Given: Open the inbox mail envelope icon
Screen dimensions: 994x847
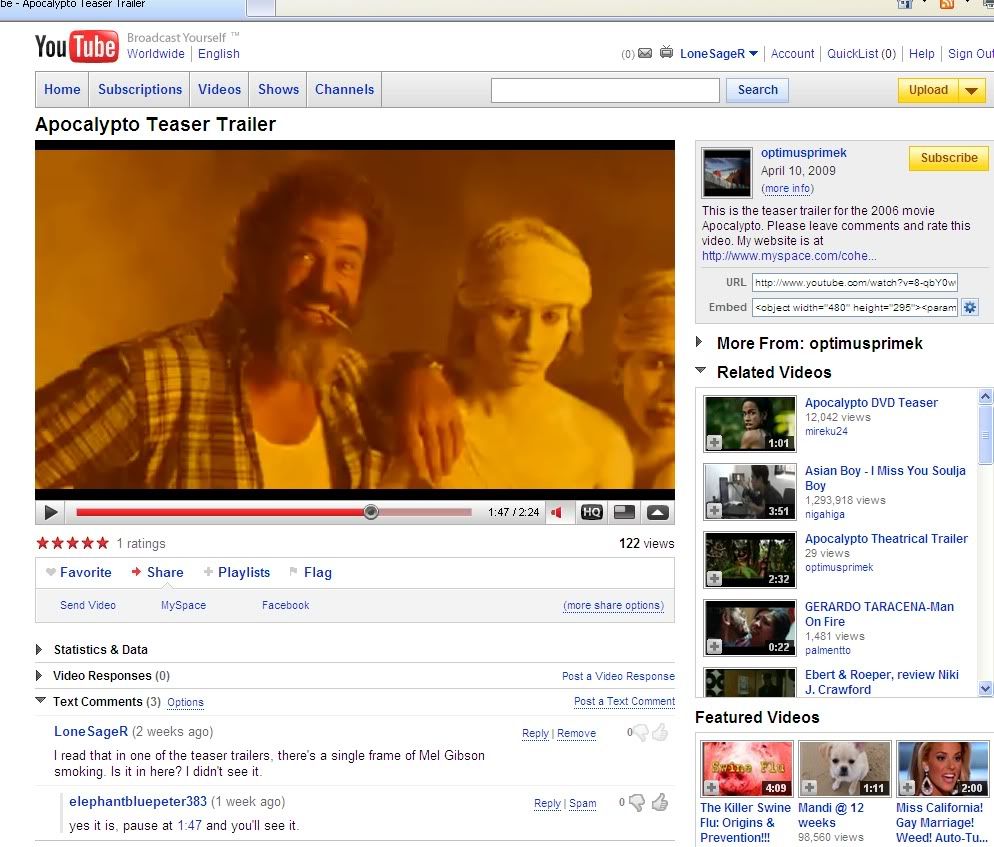Looking at the screenshot, I should (x=645, y=54).
